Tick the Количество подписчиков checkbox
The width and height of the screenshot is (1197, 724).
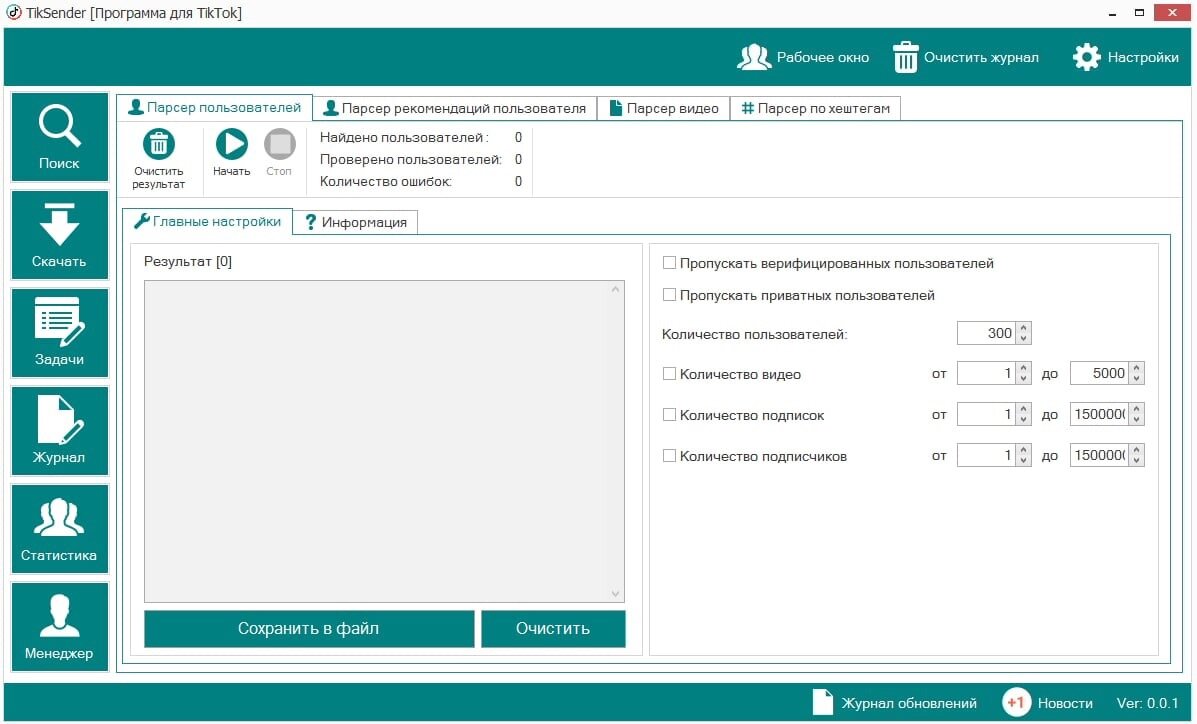tap(669, 456)
